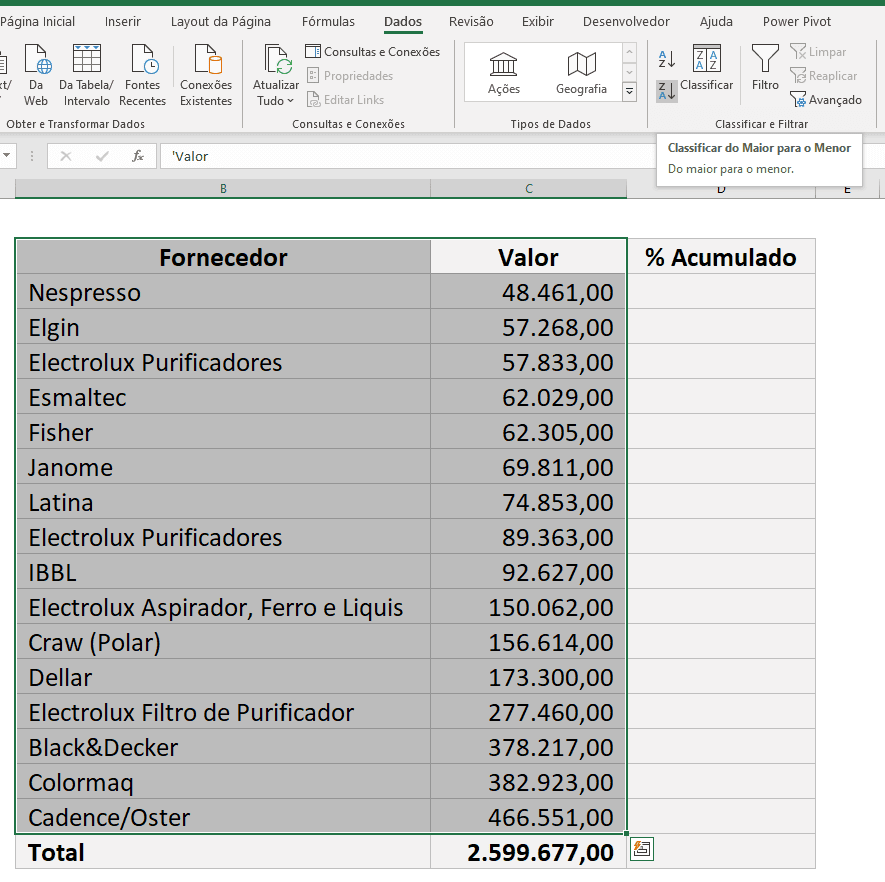
Task: Expand the Atualizar Tudo dropdown arrow
Action: (291, 101)
